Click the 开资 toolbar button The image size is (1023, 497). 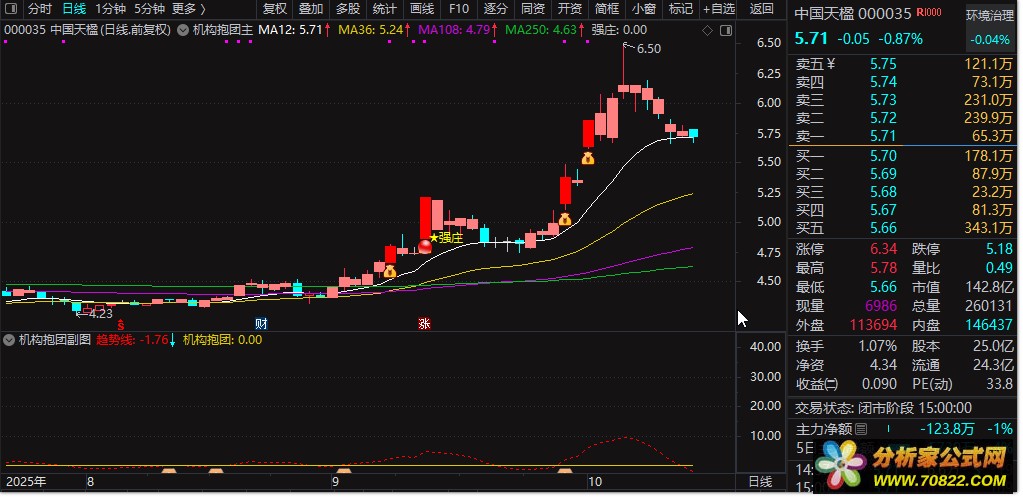[x=570, y=8]
